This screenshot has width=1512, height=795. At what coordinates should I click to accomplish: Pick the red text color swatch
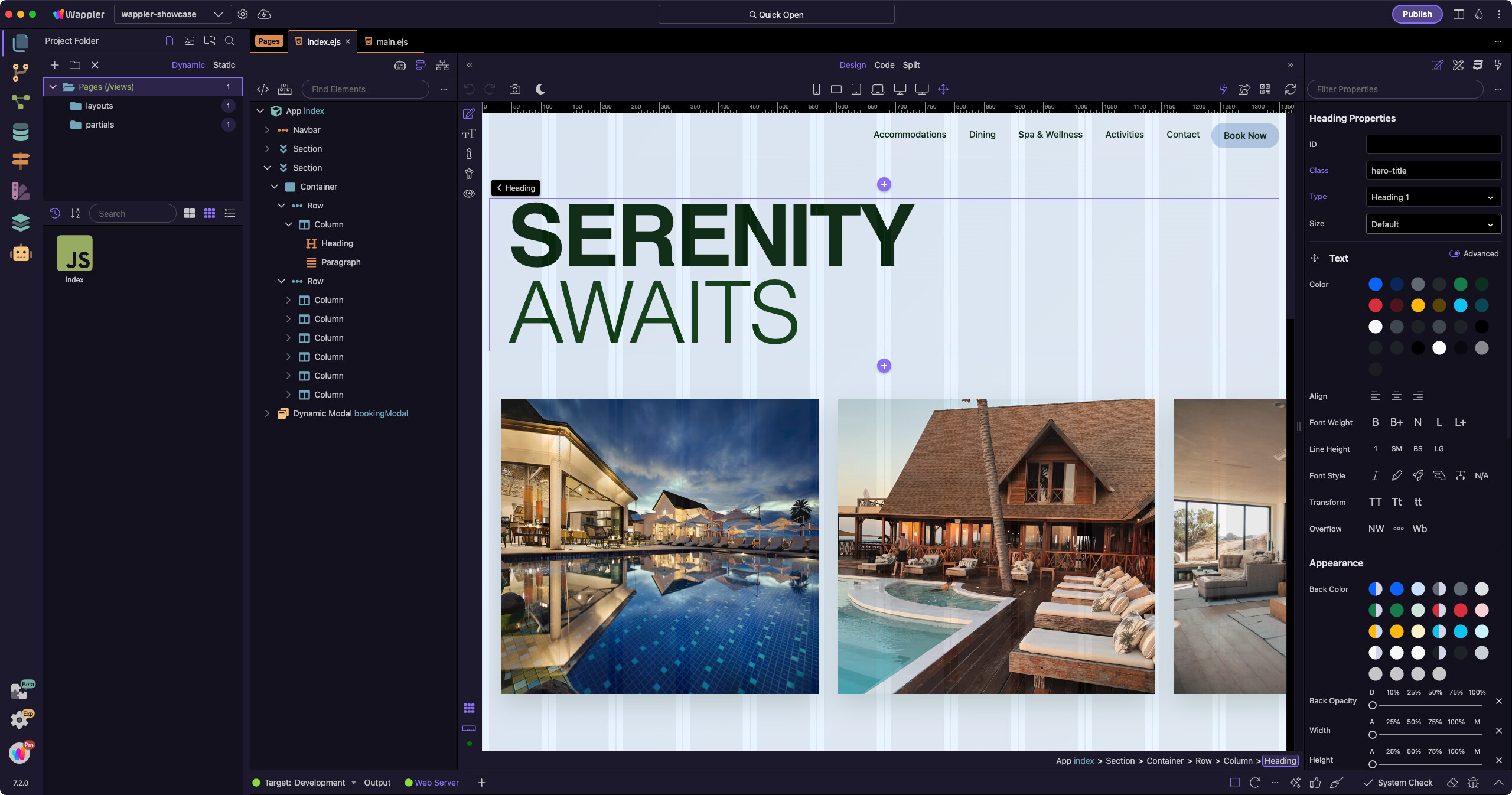[x=1375, y=305]
